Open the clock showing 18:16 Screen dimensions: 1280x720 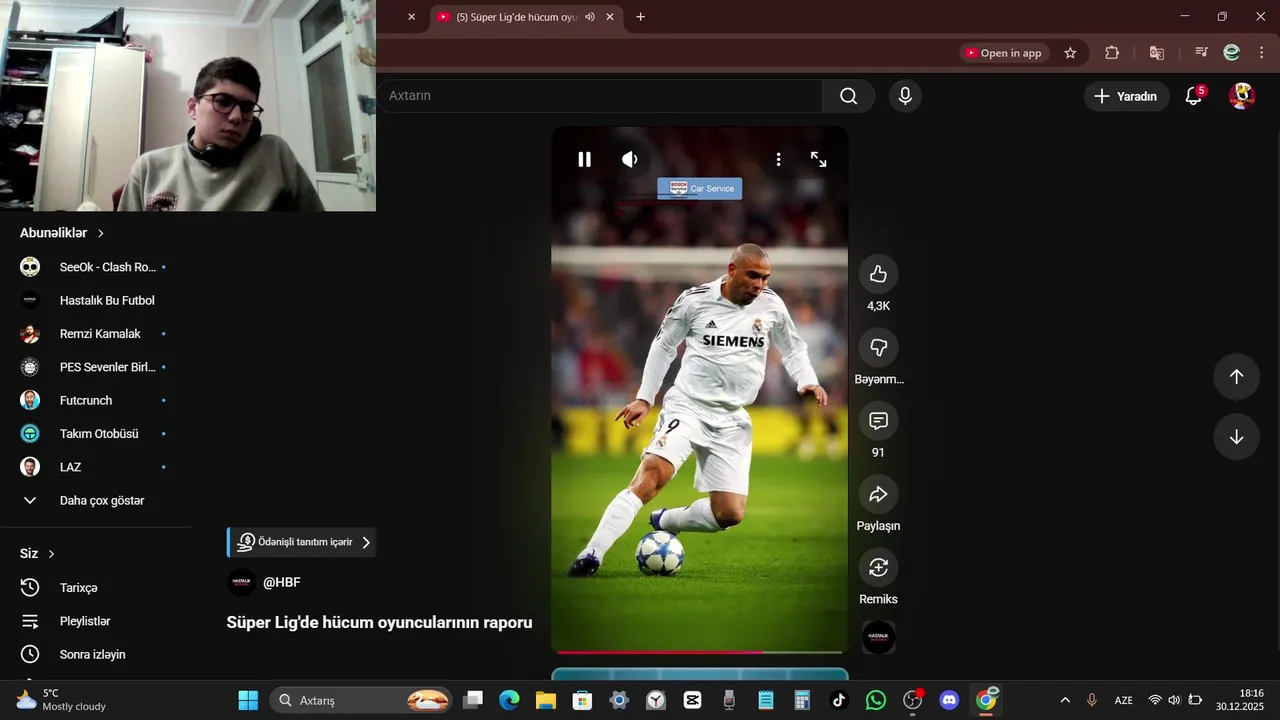pos(1239,700)
